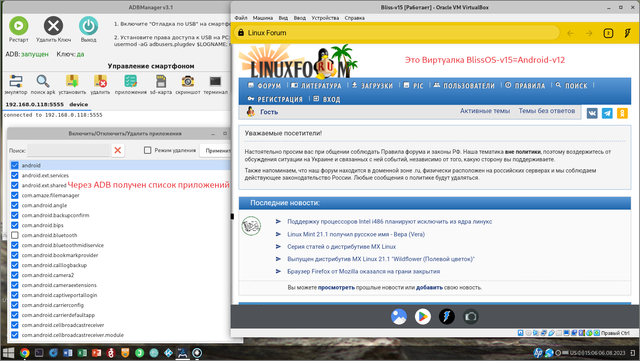This screenshot has width=640, height=361.
Task: Uncheck com.android.bips checkbox
Action: pyautogui.click(x=15, y=225)
